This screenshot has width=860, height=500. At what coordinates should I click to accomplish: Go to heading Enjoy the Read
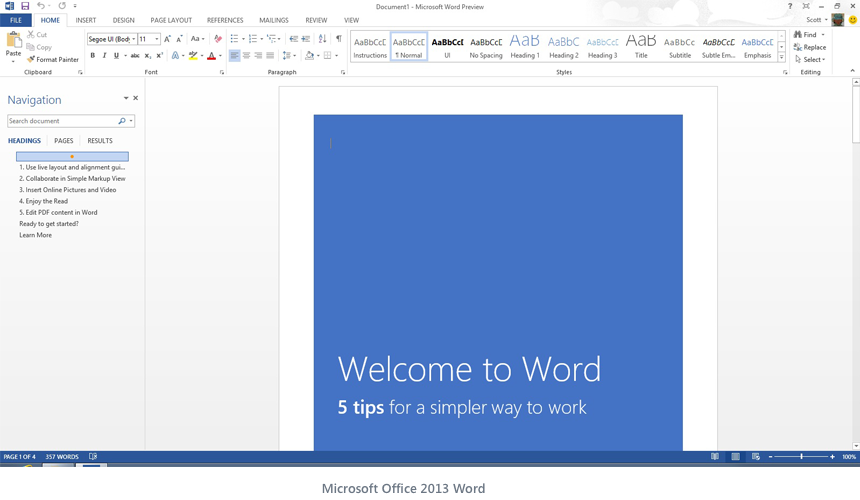tap(43, 201)
